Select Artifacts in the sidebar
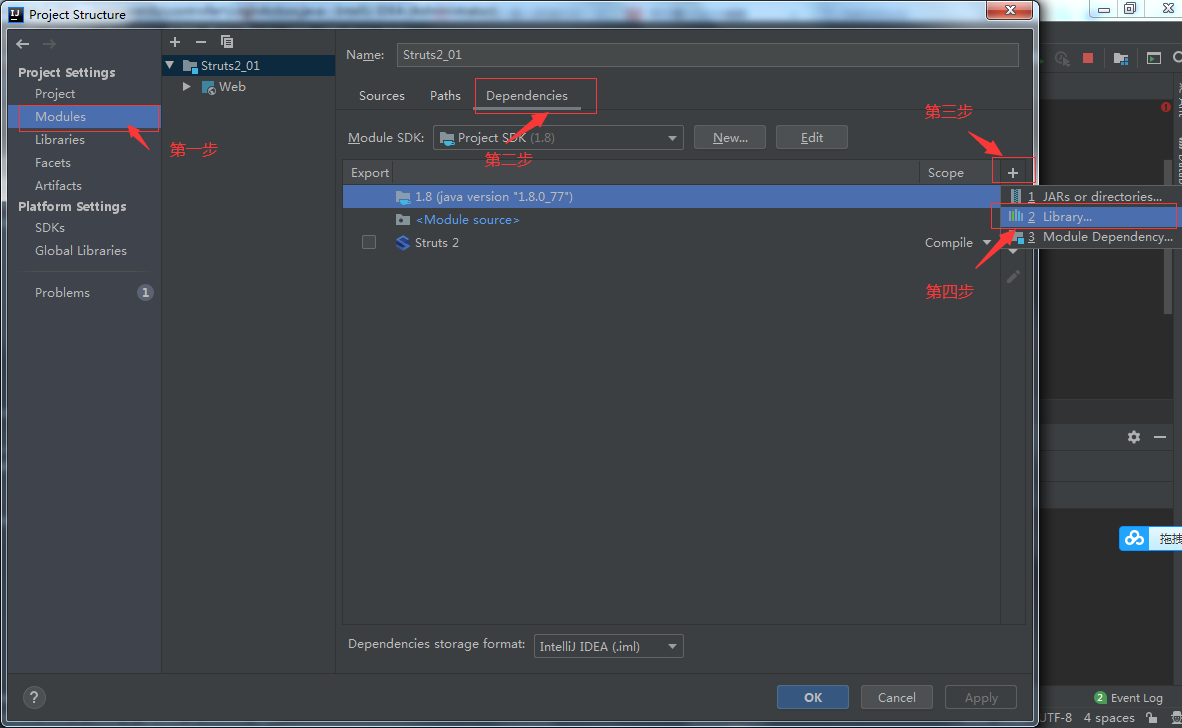1182x728 pixels. (x=58, y=185)
